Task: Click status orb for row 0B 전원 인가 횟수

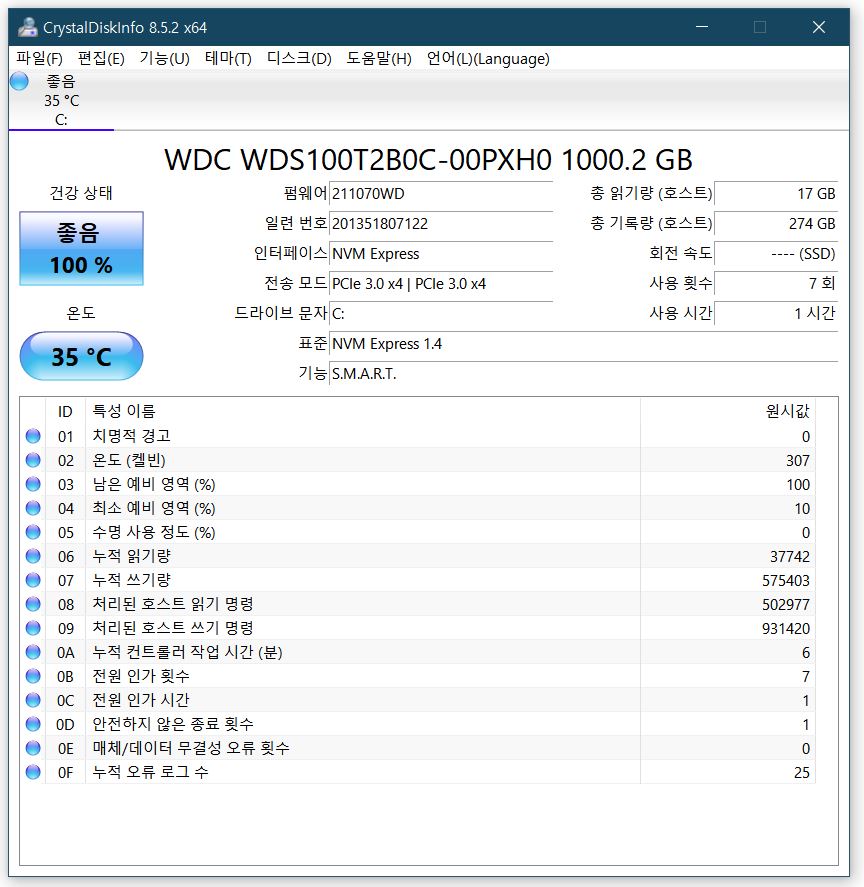Action: 33,676
